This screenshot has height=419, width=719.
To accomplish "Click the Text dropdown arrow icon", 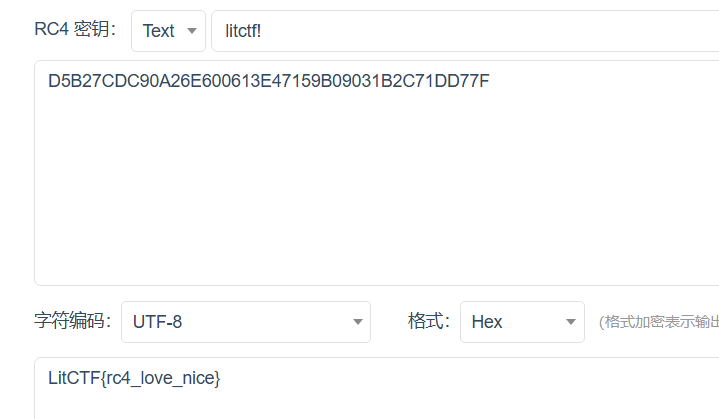I will [191, 31].
